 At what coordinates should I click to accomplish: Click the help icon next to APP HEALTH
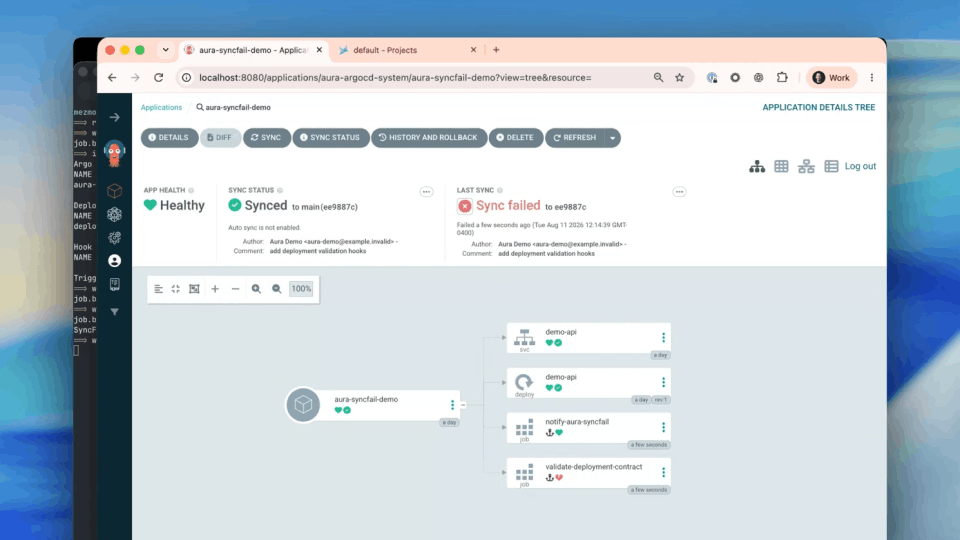click(191, 190)
